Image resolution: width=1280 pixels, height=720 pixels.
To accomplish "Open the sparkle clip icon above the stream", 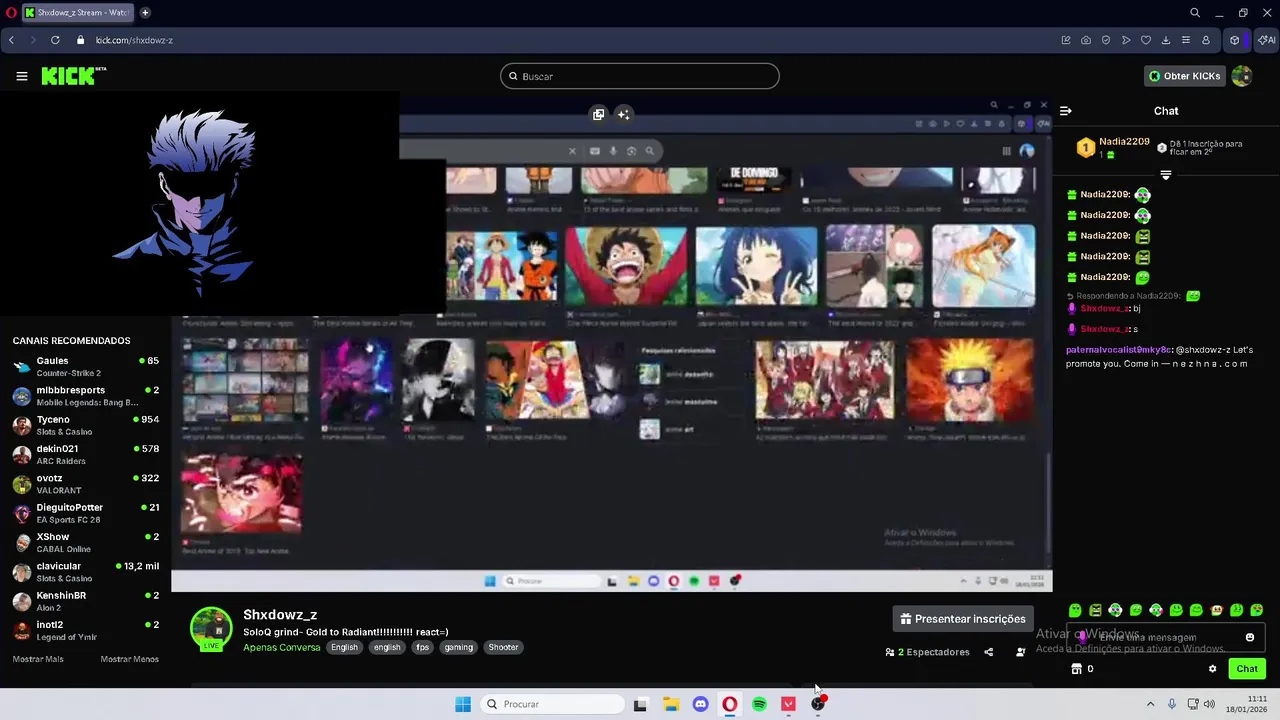I will pos(623,114).
